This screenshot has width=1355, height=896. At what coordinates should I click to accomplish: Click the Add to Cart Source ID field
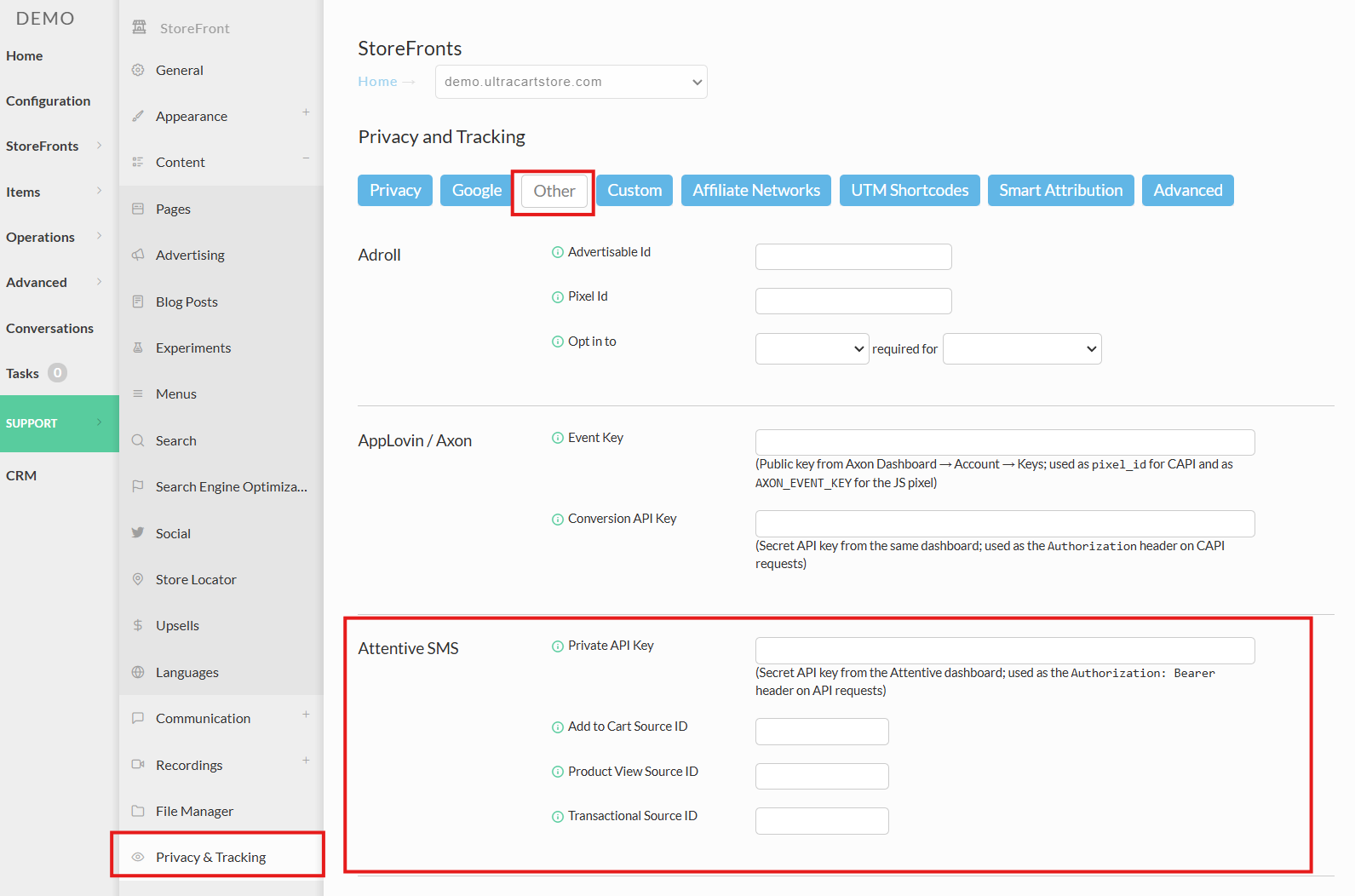coord(822,732)
